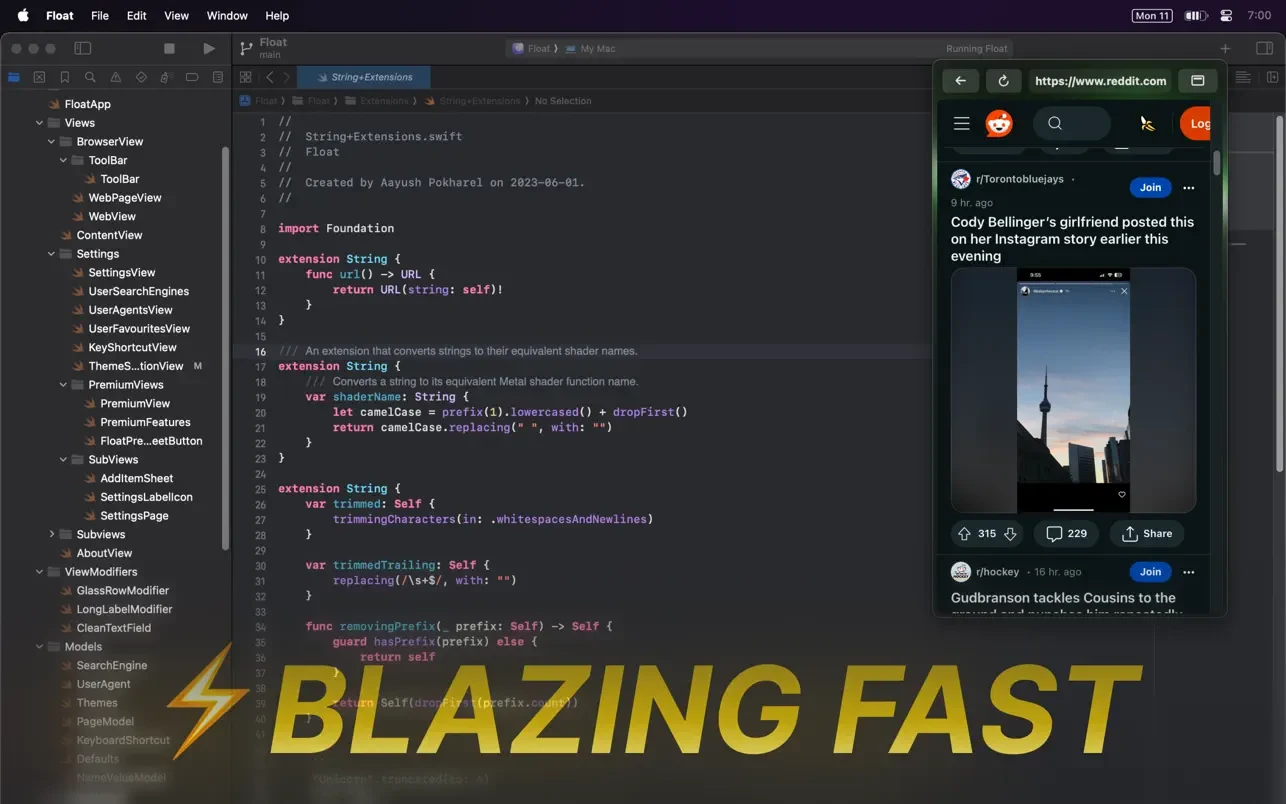1286x804 pixels.
Task: Click the back arrow in Float browser
Action: tap(960, 81)
